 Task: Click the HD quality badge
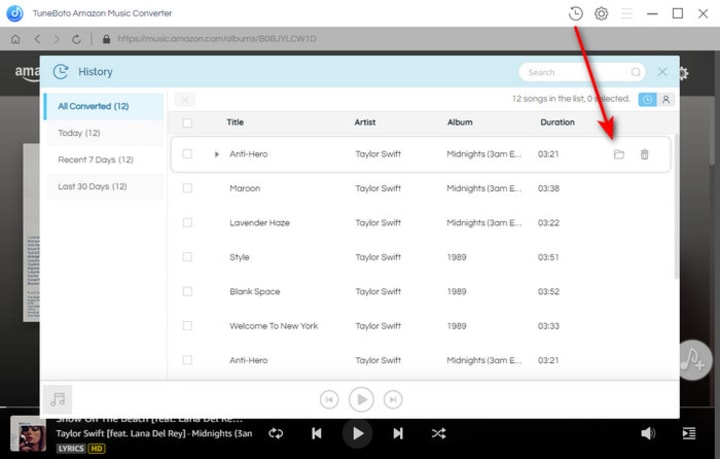(x=96, y=448)
